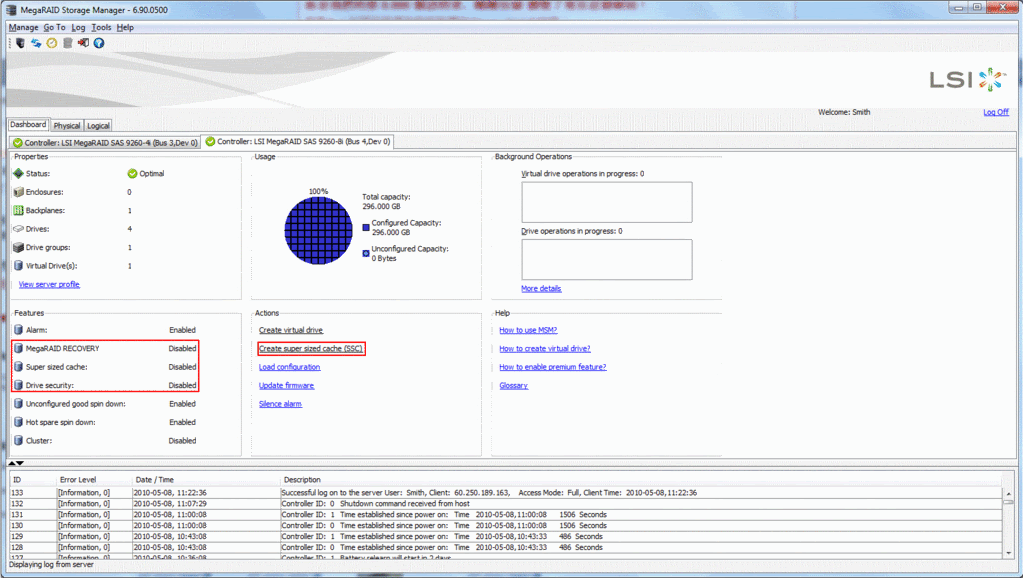1023x578 pixels.
Task: Click the log scrollbar up arrow
Action: pyautogui.click(x=1008, y=493)
